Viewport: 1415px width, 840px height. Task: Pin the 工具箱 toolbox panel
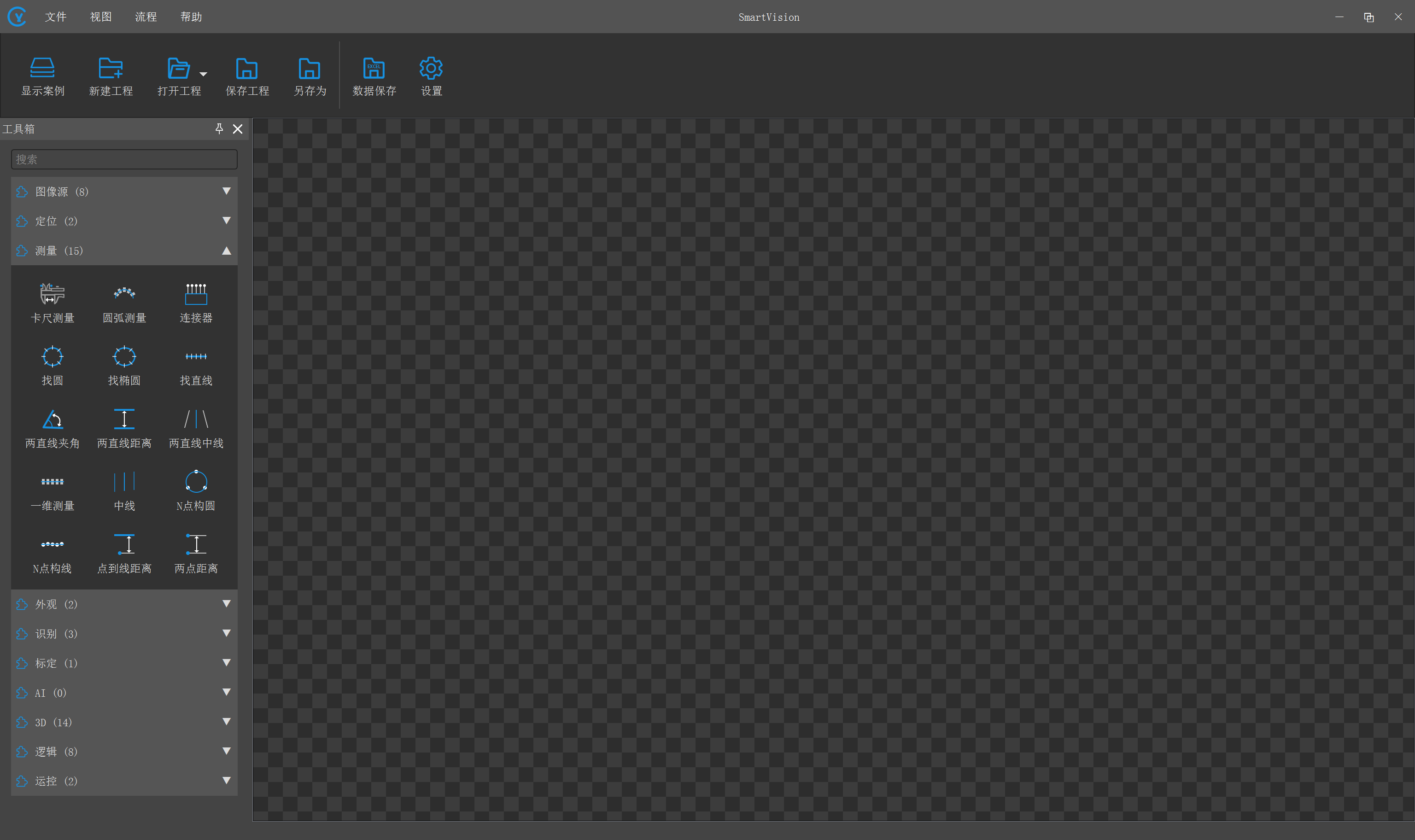219,128
